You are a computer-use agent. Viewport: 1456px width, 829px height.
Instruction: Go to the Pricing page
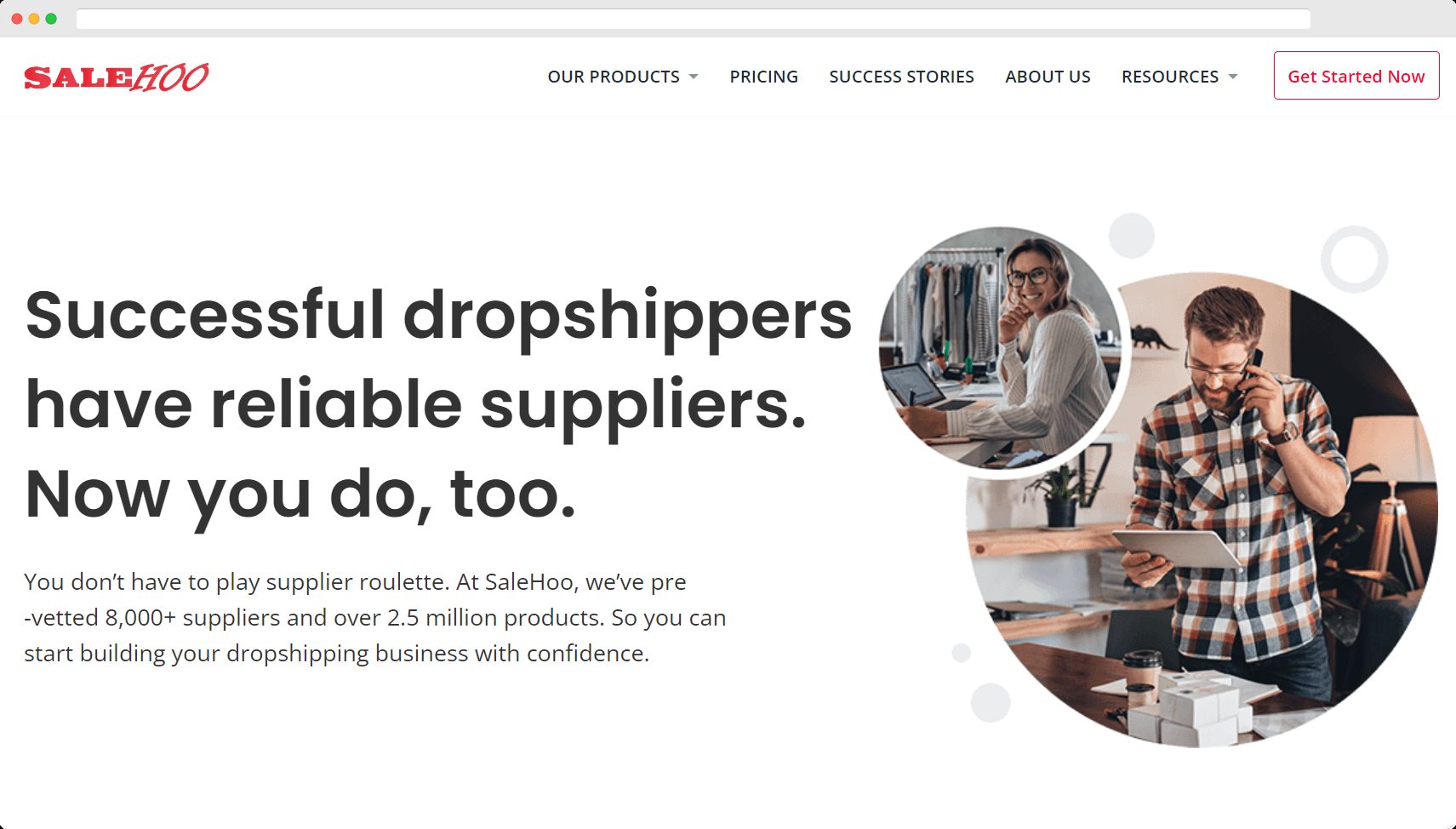tap(763, 77)
